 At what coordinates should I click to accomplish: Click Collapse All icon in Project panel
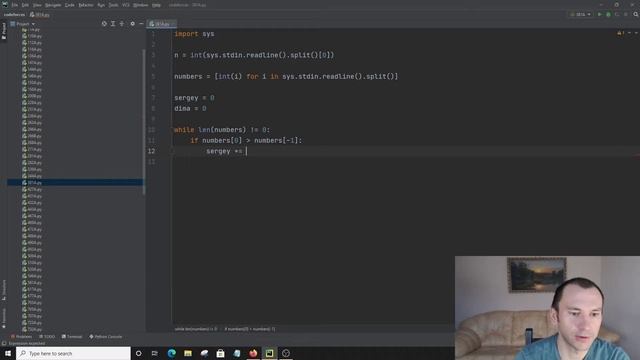[122, 24]
